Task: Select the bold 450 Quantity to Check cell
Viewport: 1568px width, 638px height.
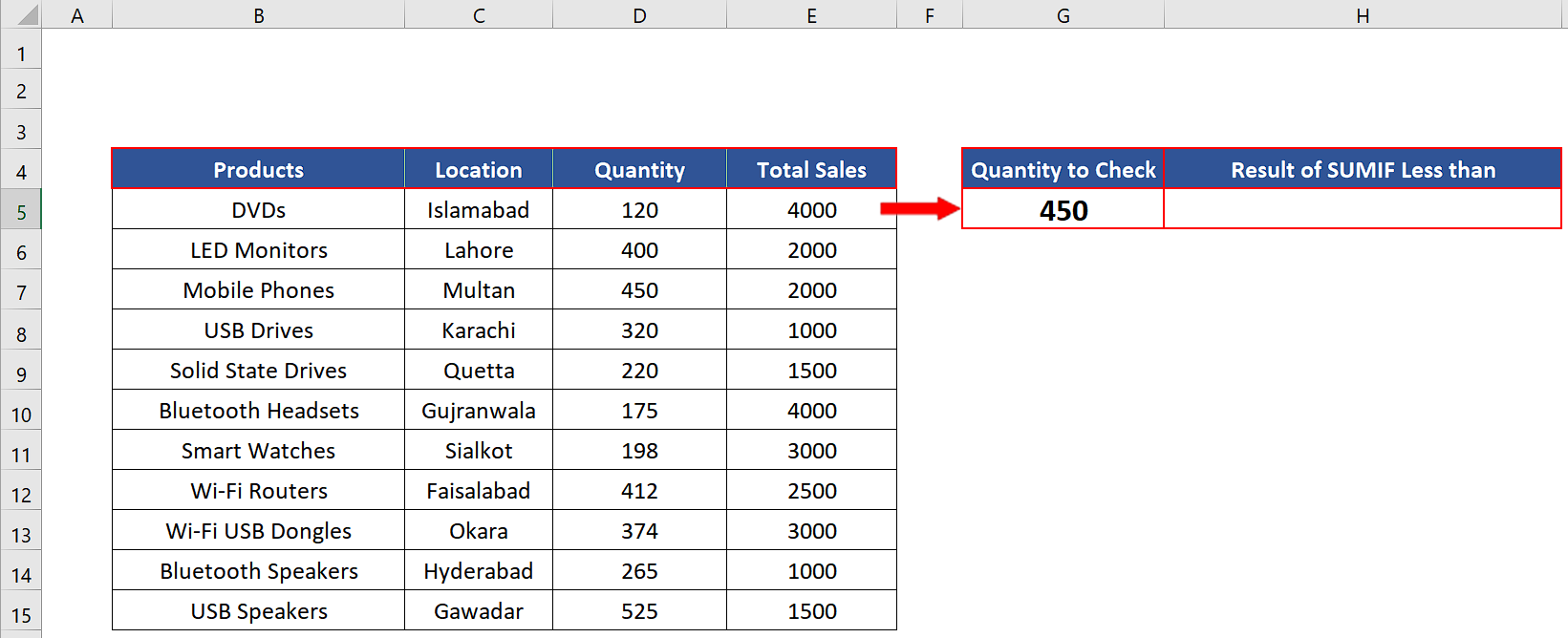Action: point(1063,209)
